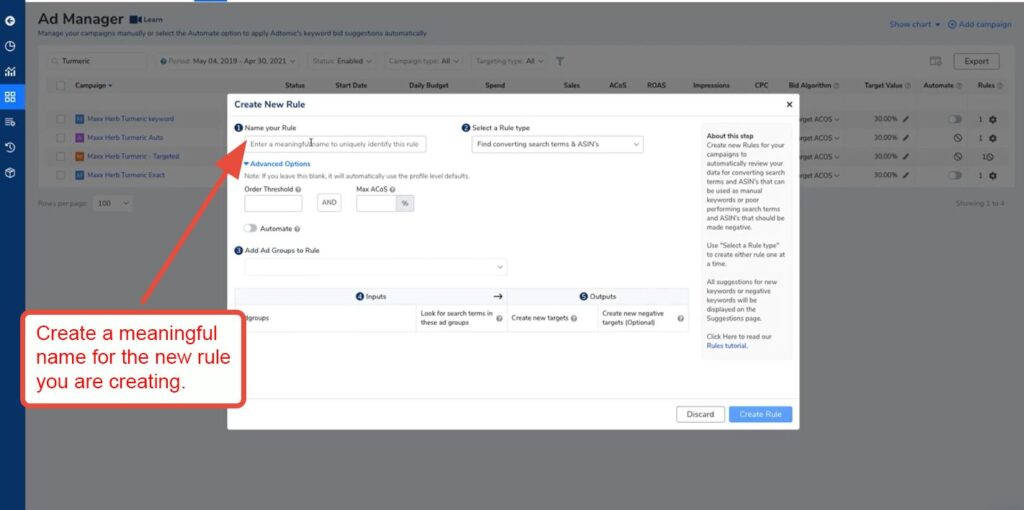Click the Max ACoS help icon
Viewport: 1024px width, 510px height.
(x=393, y=189)
